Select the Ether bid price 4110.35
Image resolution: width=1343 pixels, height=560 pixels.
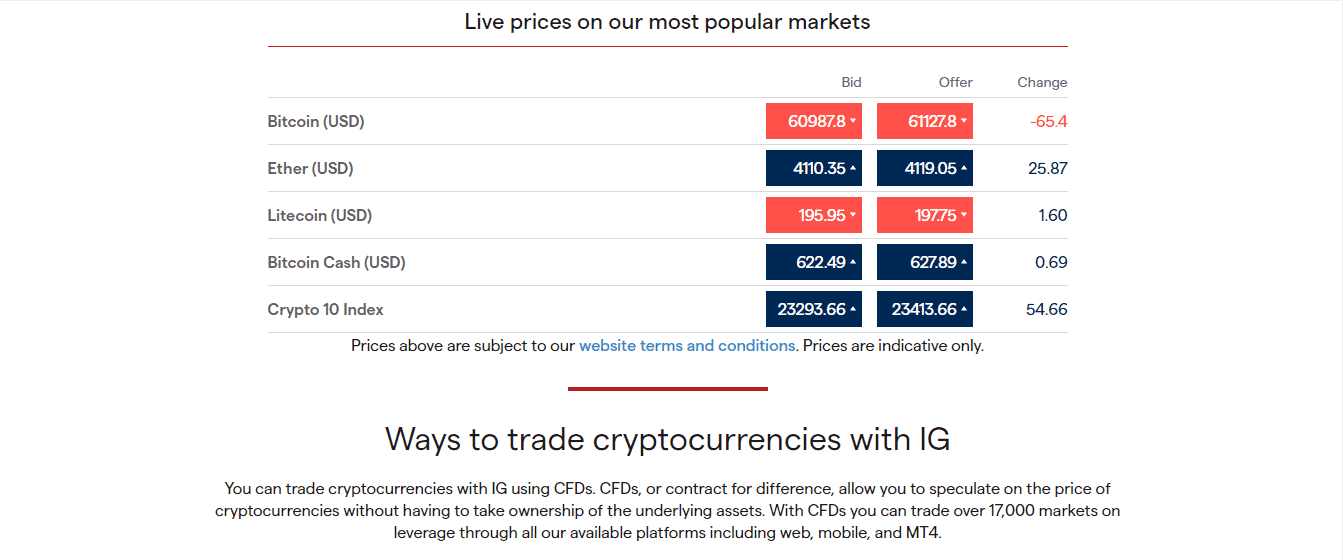pos(814,168)
